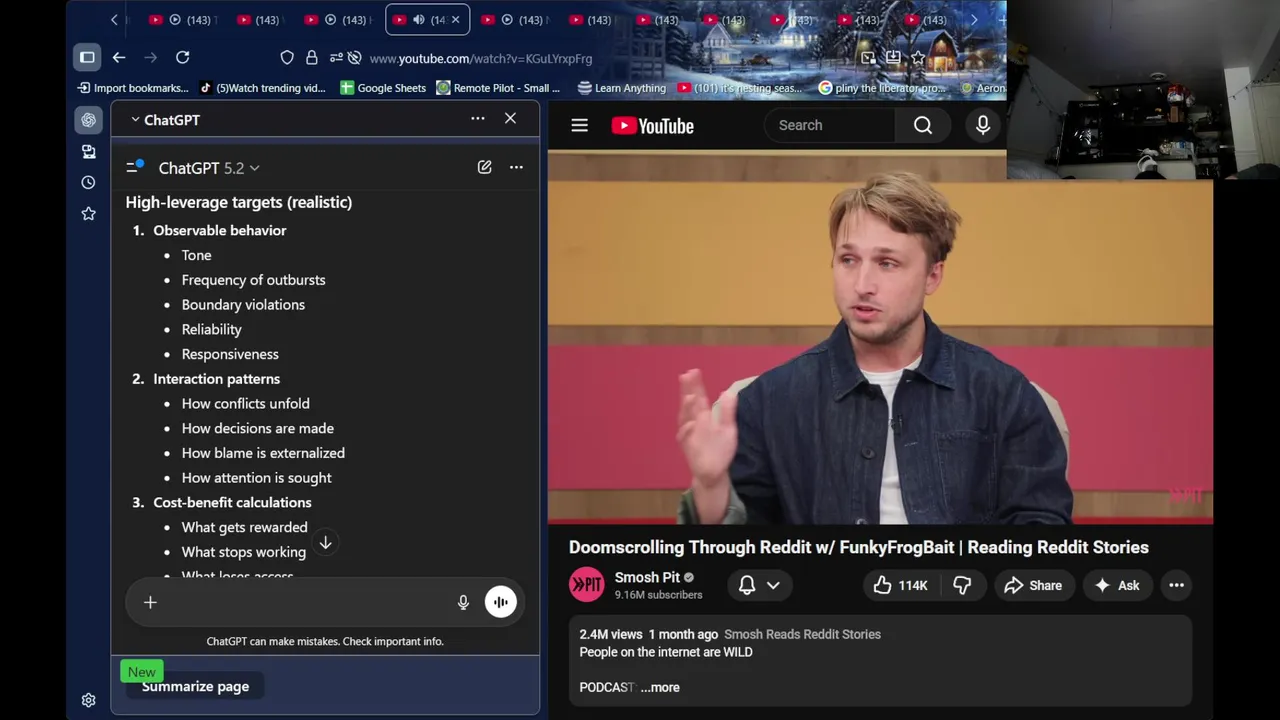The height and width of the screenshot is (720, 1280).
Task: Bookmark this page with the star icon
Action: (918, 58)
